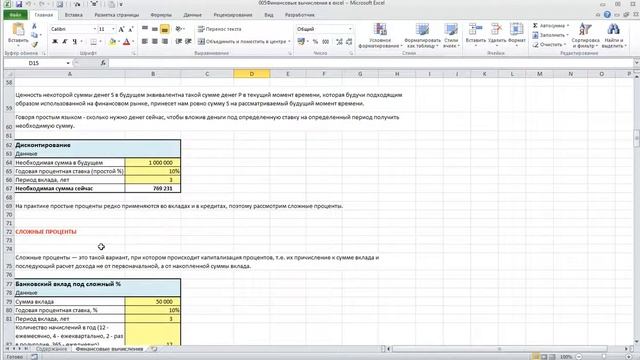Click the Очистить button
640x360 pixels.
coord(549,44)
